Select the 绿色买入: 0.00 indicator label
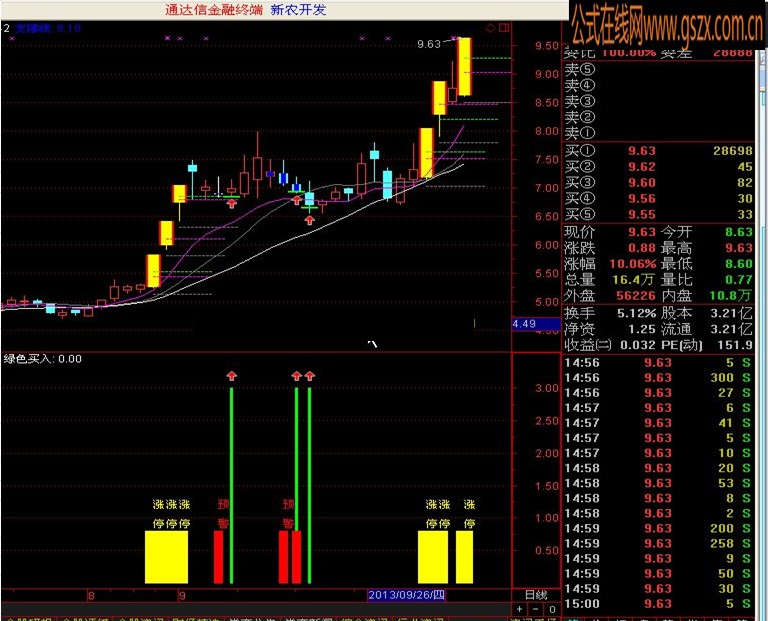768x621 pixels. (x=43, y=359)
